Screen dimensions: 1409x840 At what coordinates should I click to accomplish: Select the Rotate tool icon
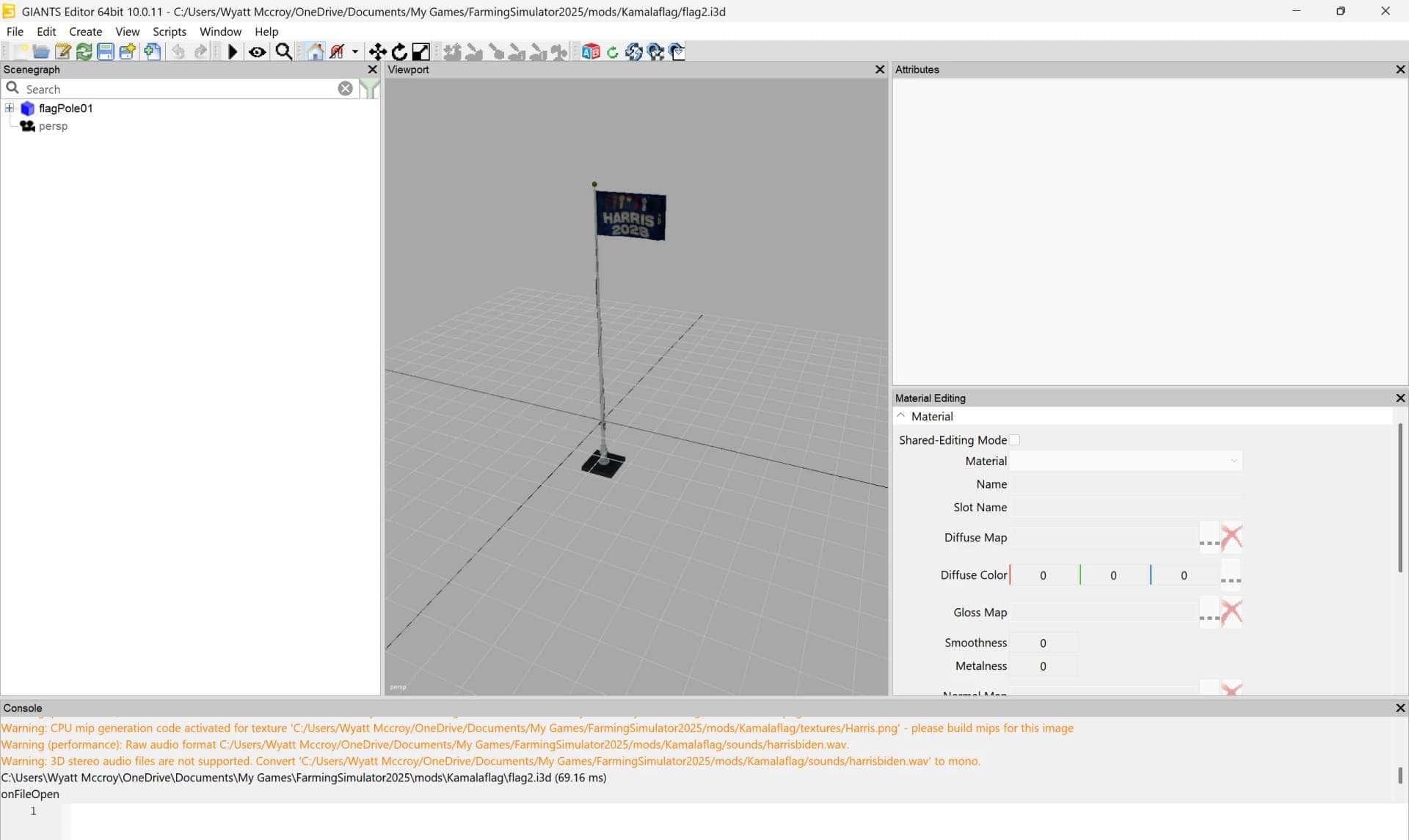(x=399, y=51)
